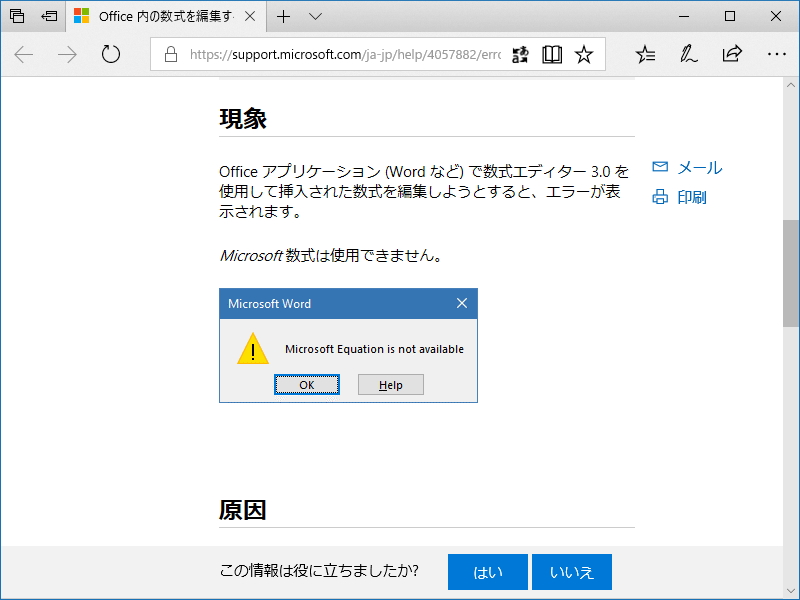Open the メール sharing link
Image resolution: width=800 pixels, height=600 pixels.
point(696,167)
